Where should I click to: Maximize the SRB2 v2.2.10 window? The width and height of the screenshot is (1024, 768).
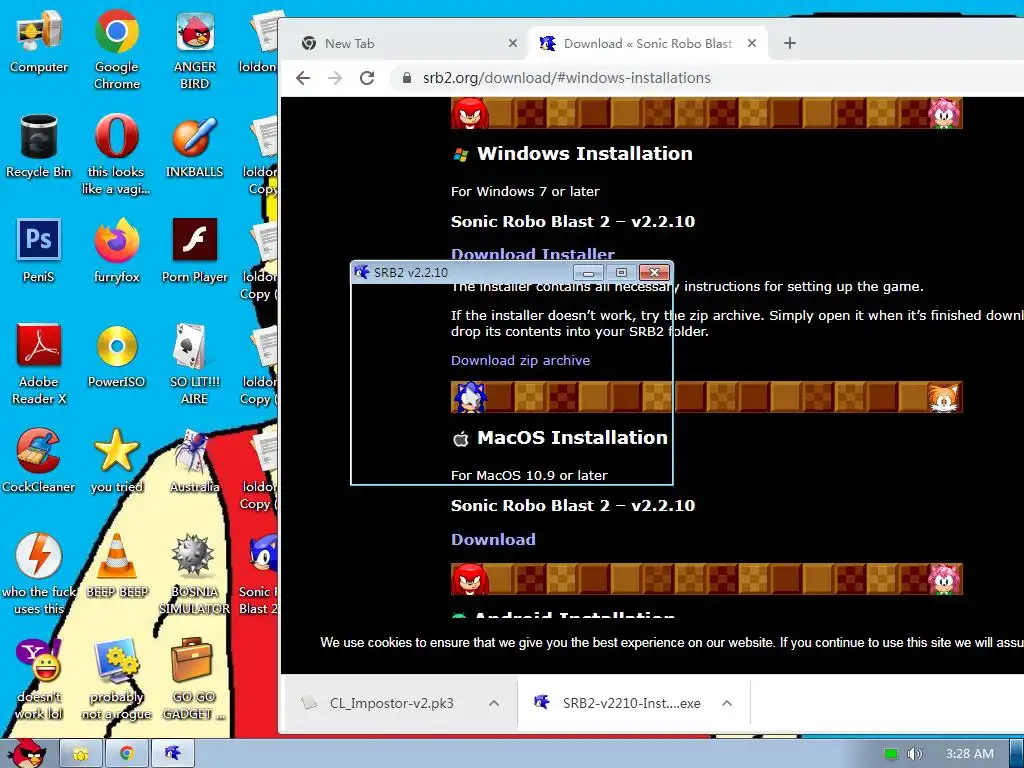[621, 272]
